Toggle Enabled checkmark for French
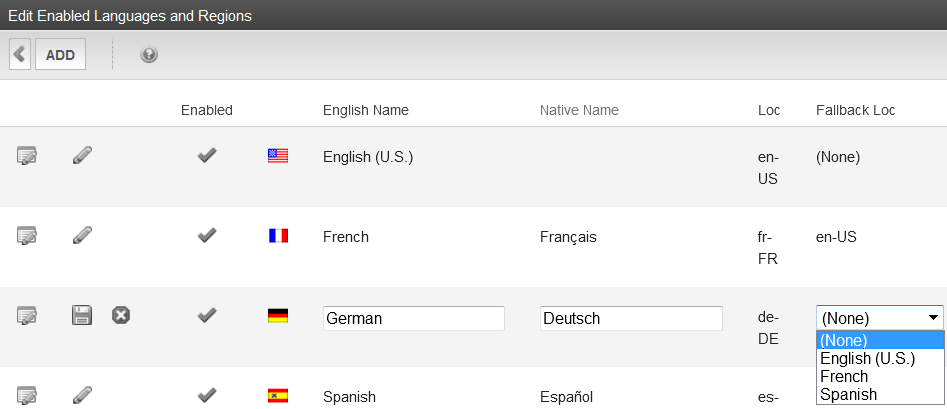The height and width of the screenshot is (409, 947). coord(207,235)
